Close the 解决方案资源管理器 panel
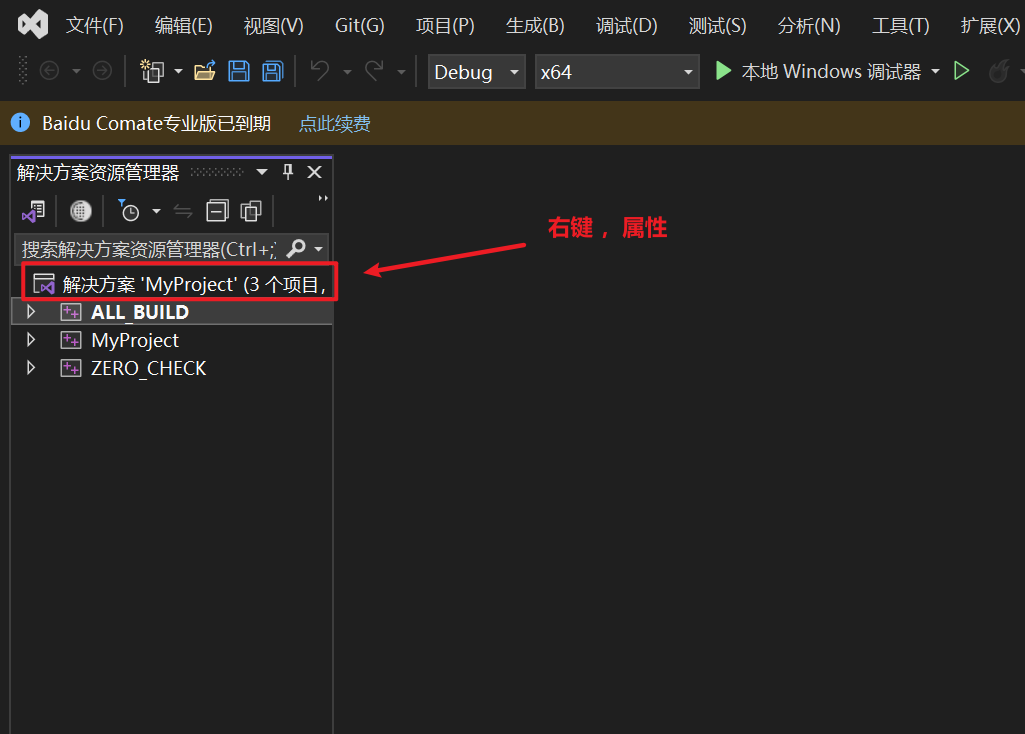 coord(314,172)
